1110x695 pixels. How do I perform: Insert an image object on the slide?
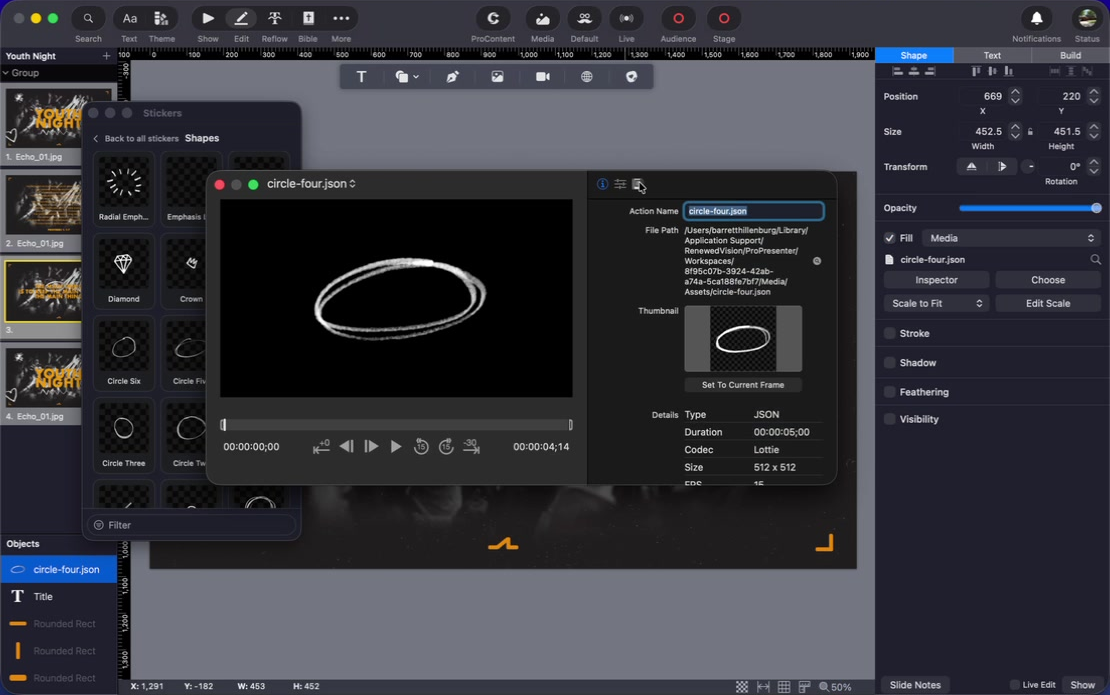pos(497,76)
